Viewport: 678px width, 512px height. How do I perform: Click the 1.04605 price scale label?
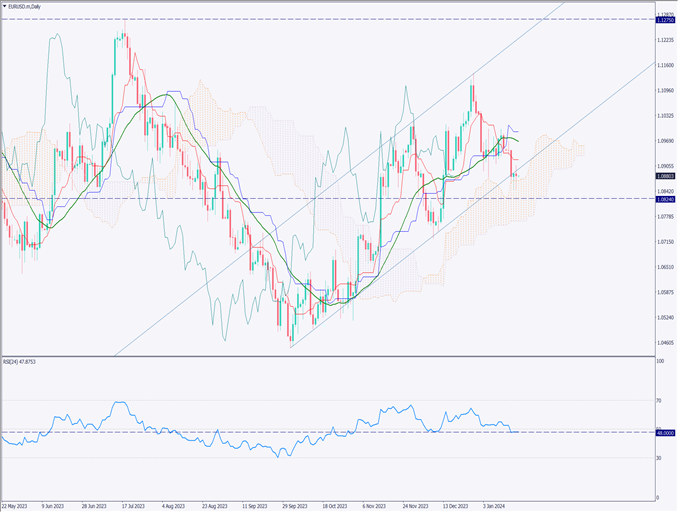(664, 343)
